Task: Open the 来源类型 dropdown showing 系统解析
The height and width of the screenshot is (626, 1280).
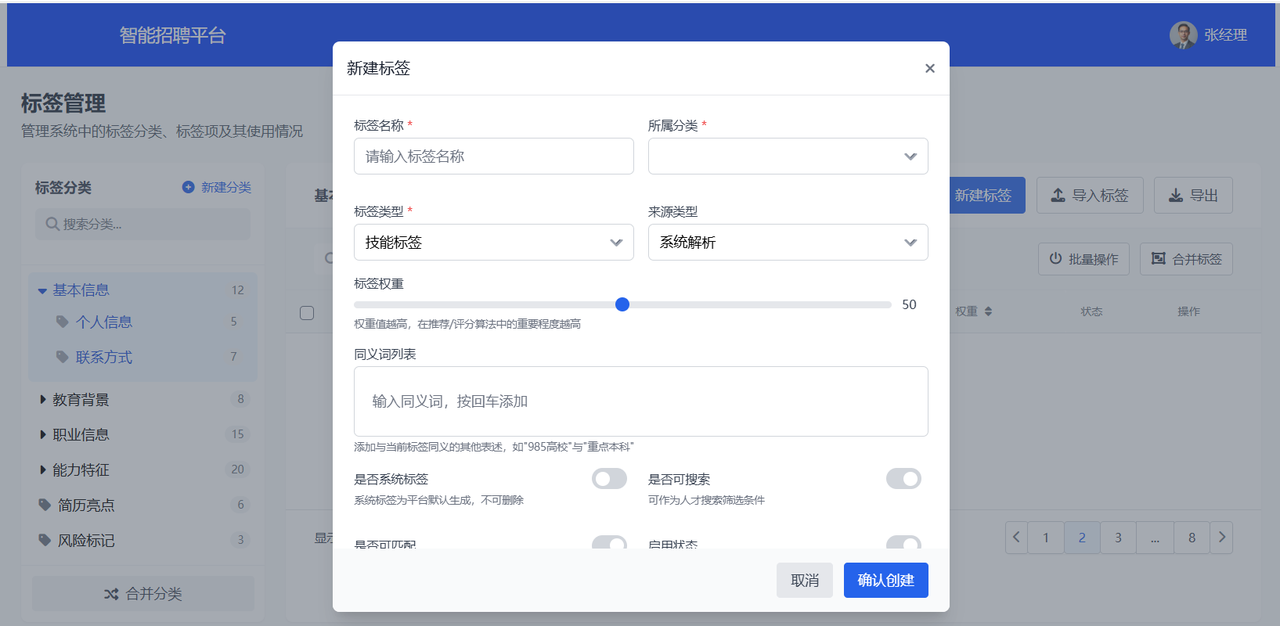Action: (788, 242)
